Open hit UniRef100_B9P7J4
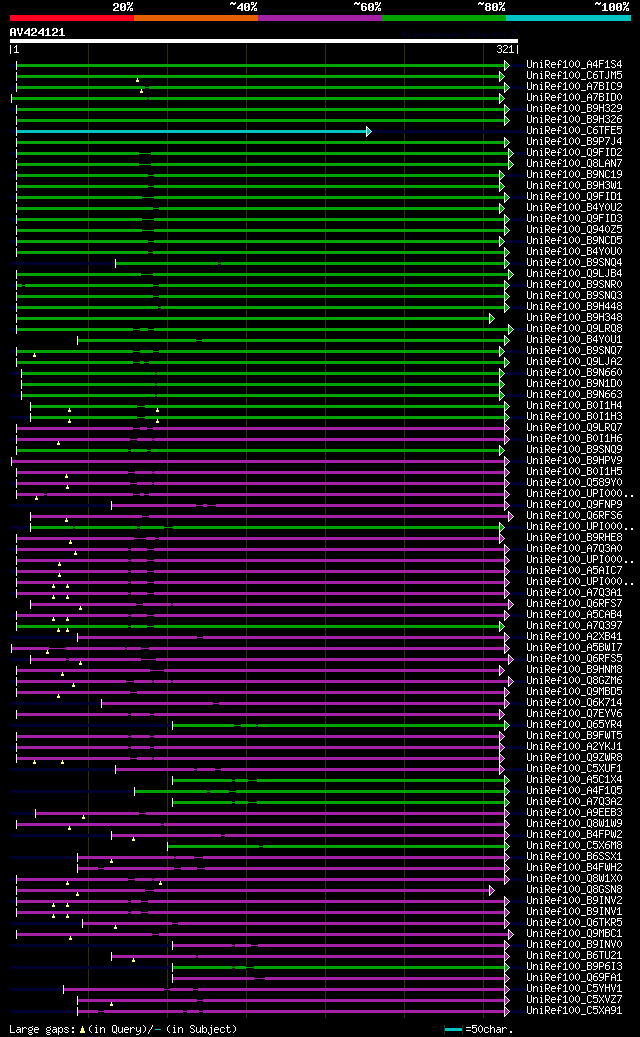Screen dimensions: 640x1037 coord(574,142)
